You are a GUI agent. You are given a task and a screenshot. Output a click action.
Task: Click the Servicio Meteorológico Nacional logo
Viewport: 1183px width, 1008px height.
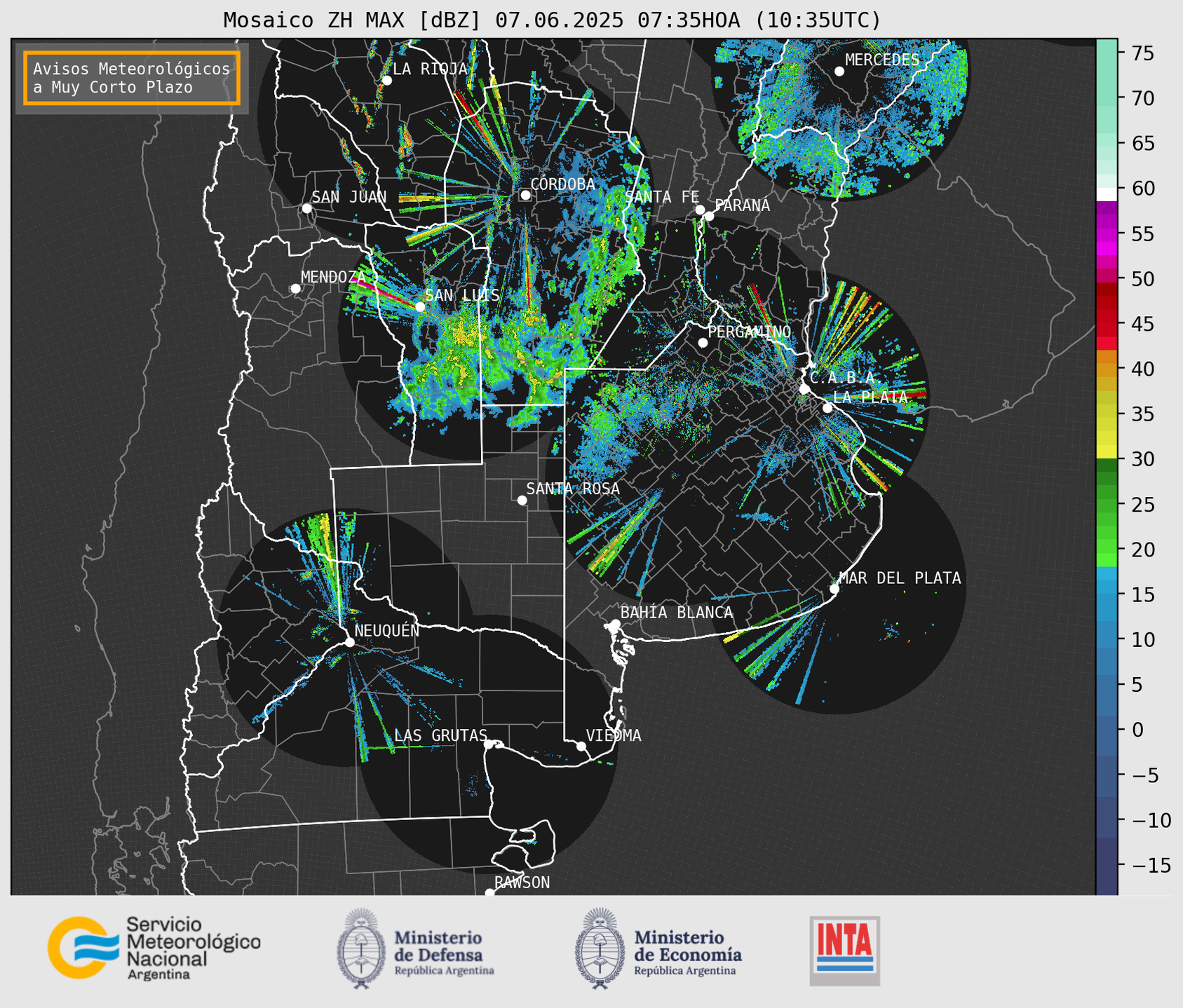click(154, 948)
